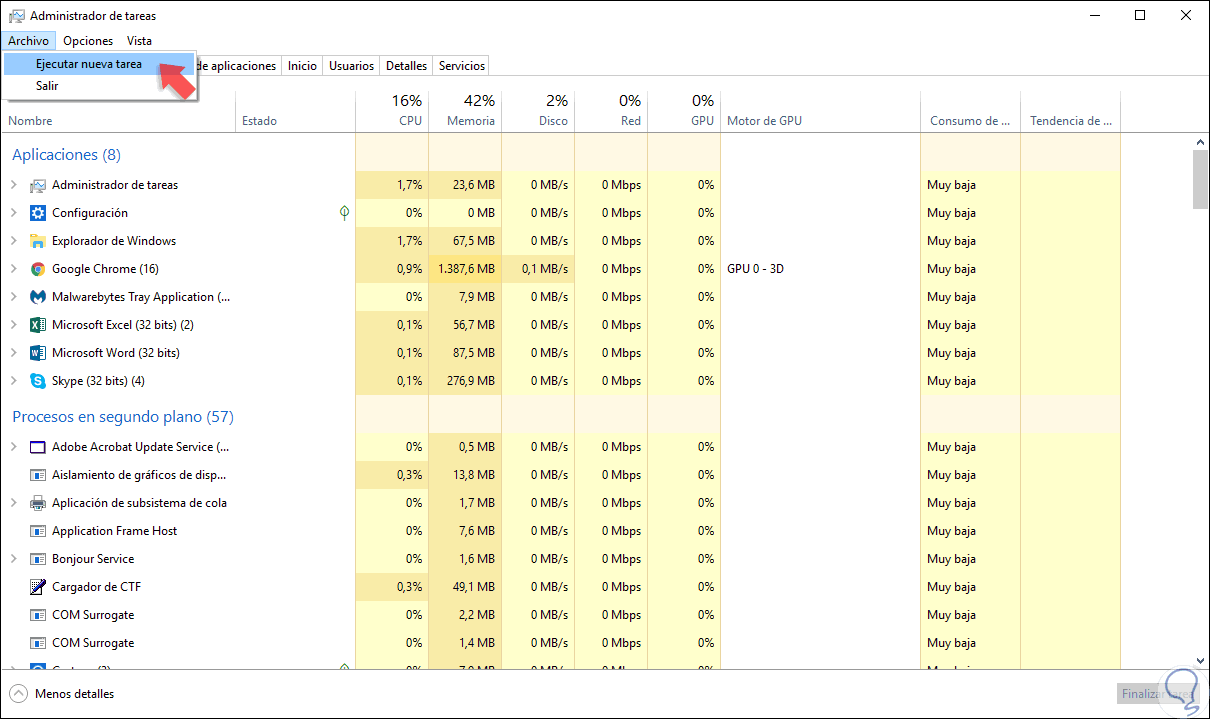
Task: Select the Skype process icon
Action: (x=38, y=381)
